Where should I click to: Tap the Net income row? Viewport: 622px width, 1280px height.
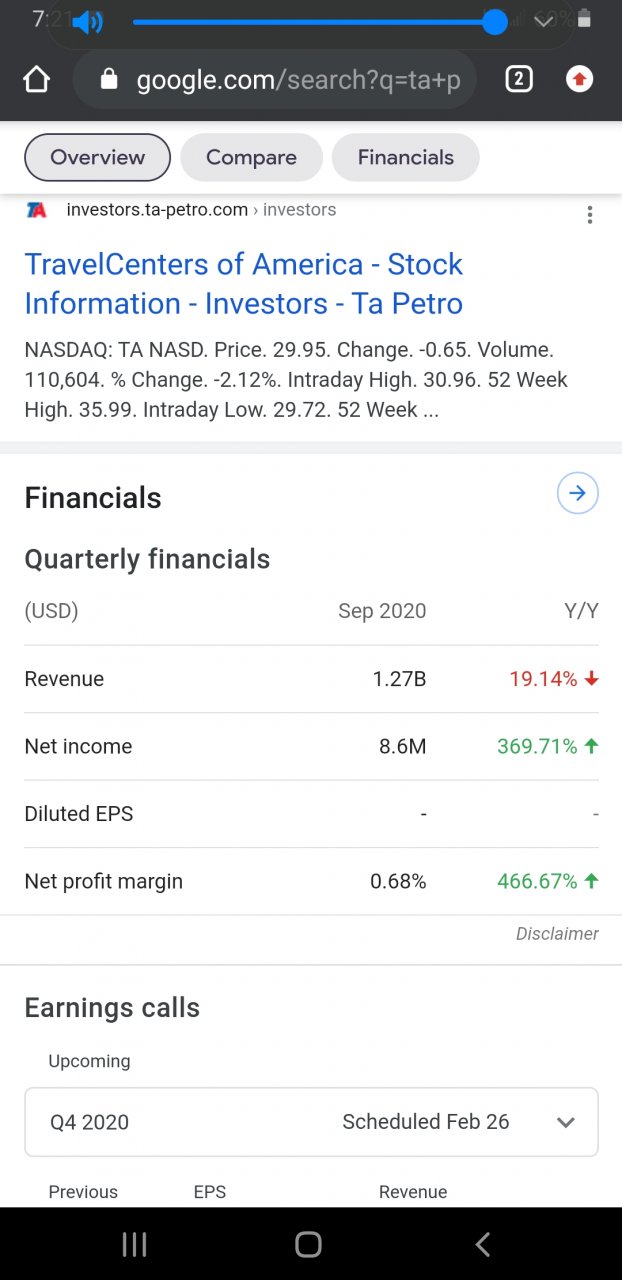point(311,746)
